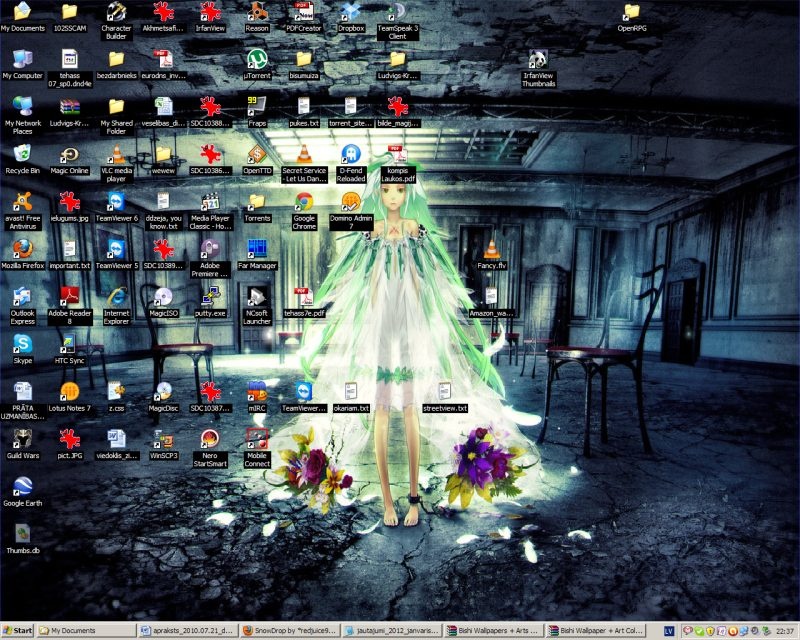Image resolution: width=800 pixels, height=640 pixels.
Task: Click the LV language indicator
Action: (x=669, y=631)
